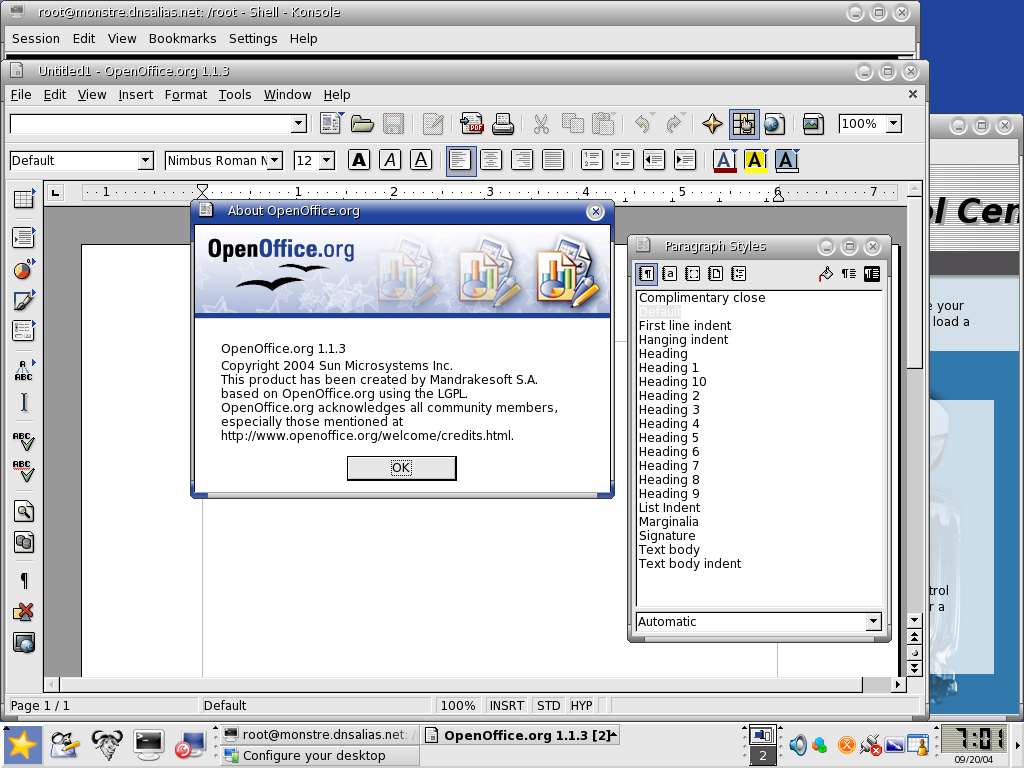Open the Gallery from the toolbar

tap(813, 124)
